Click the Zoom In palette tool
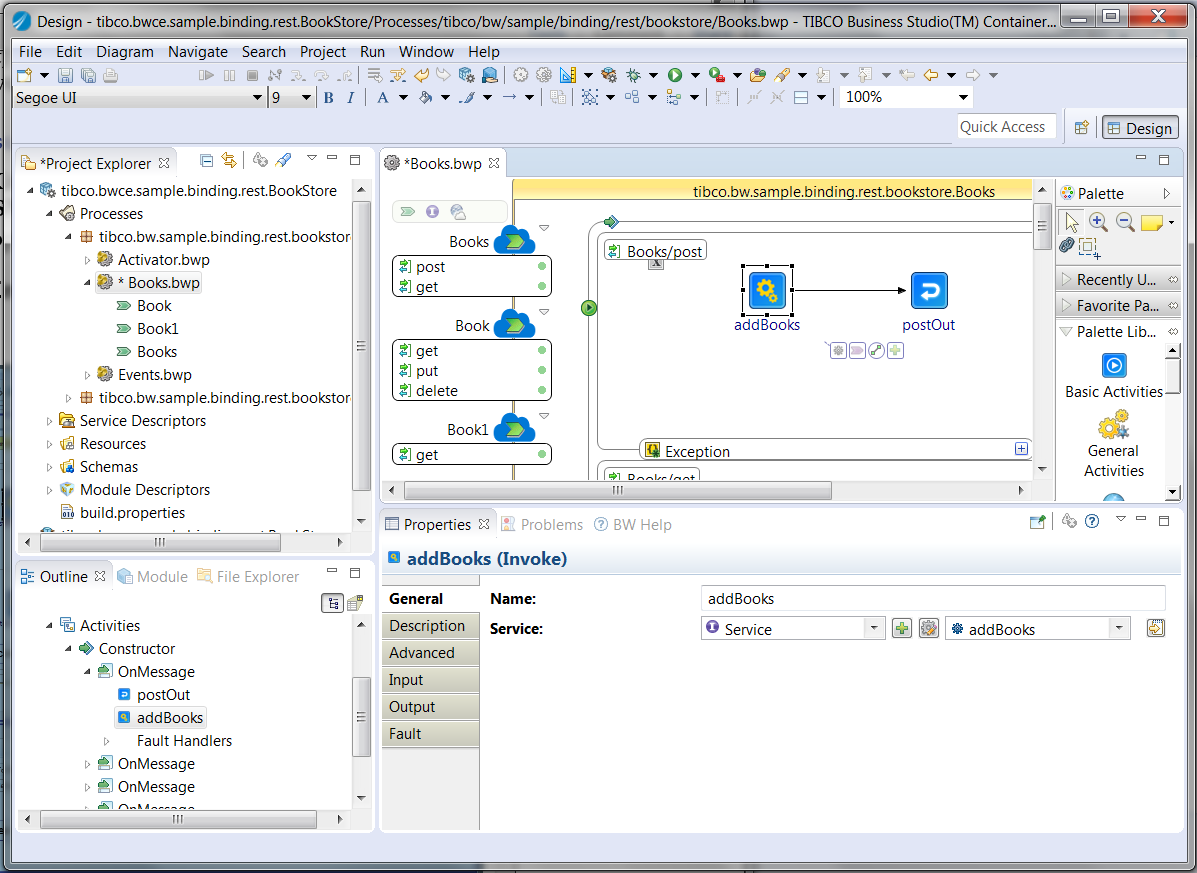 click(1098, 222)
